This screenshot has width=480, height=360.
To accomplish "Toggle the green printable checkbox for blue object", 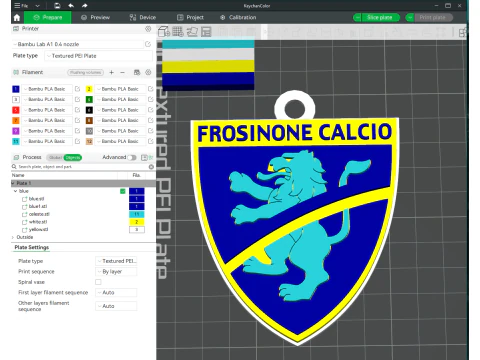I will tap(123, 191).
